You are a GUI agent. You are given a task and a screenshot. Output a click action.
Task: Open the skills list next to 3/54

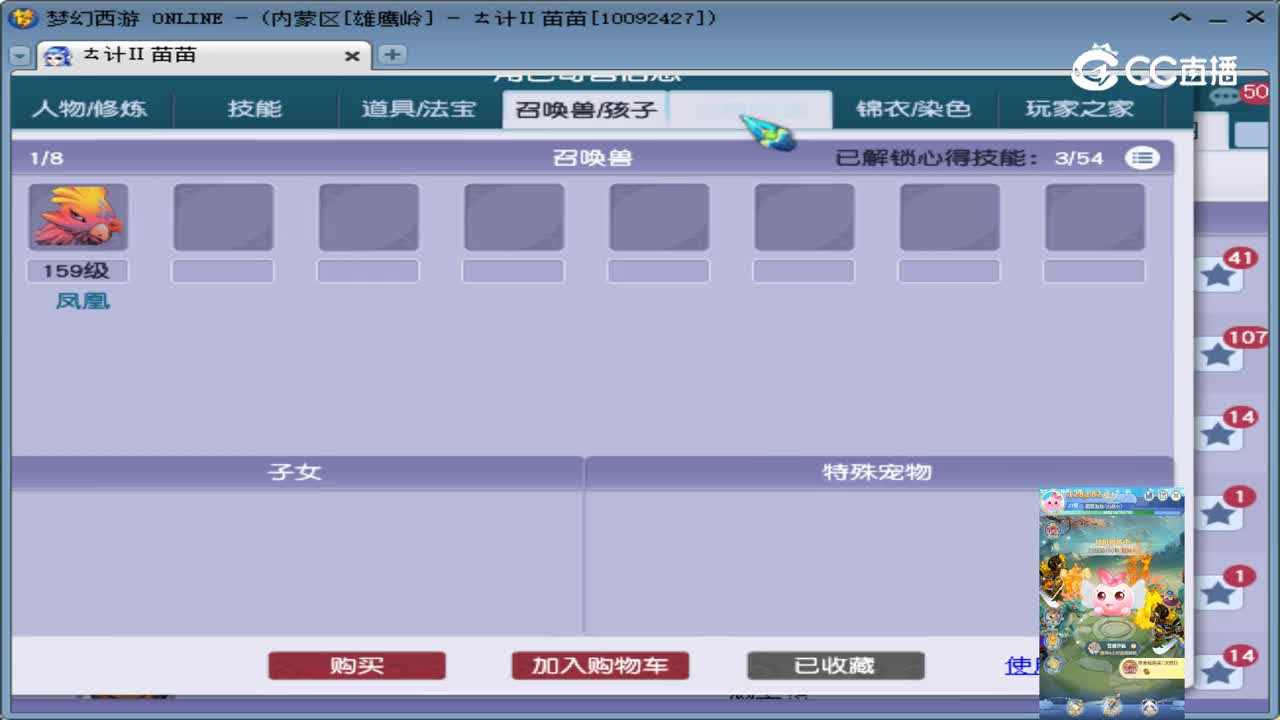pyautogui.click(x=1141, y=158)
